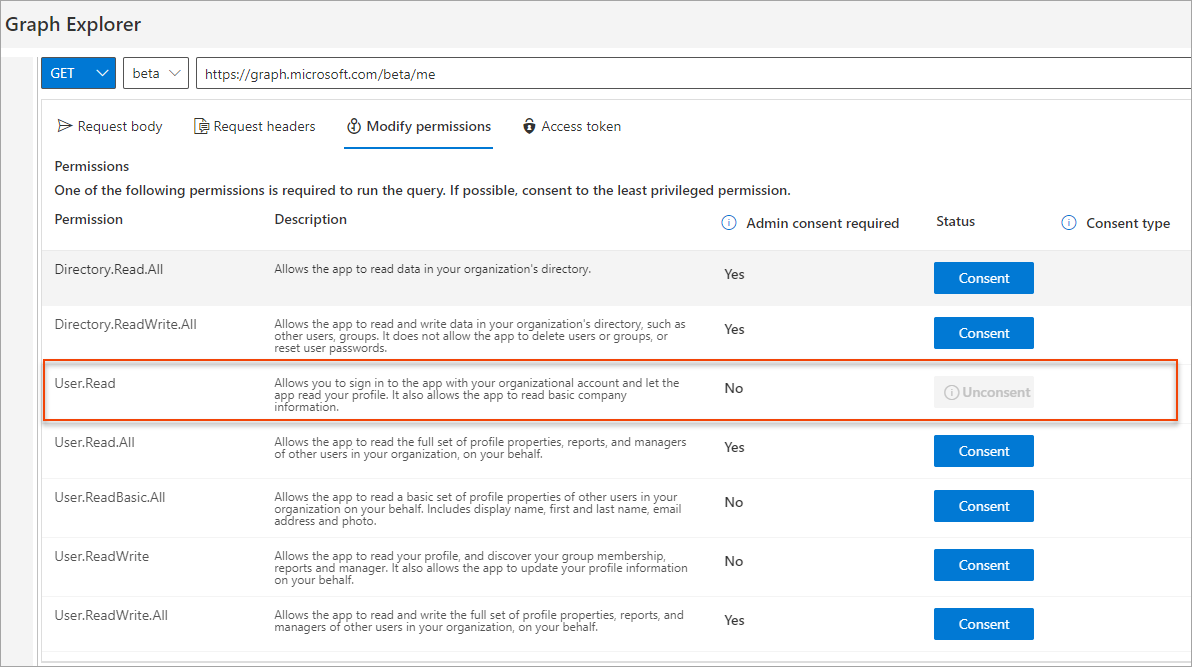Click the Request headers document icon

coord(201,126)
